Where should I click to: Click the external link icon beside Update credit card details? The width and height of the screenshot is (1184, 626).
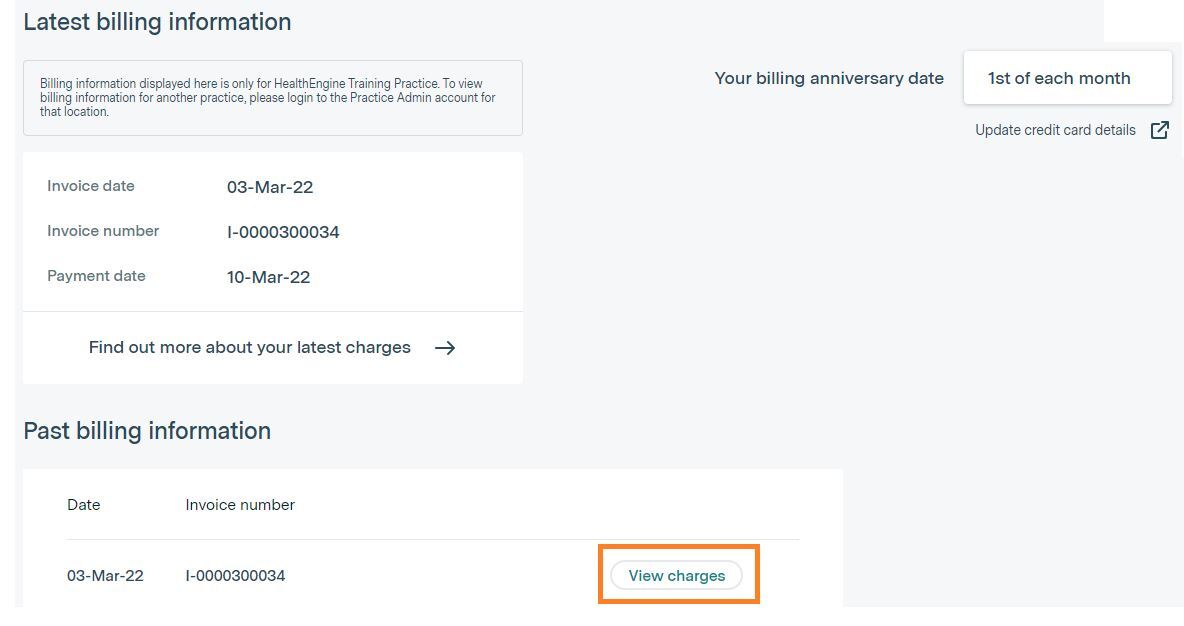click(x=1159, y=130)
